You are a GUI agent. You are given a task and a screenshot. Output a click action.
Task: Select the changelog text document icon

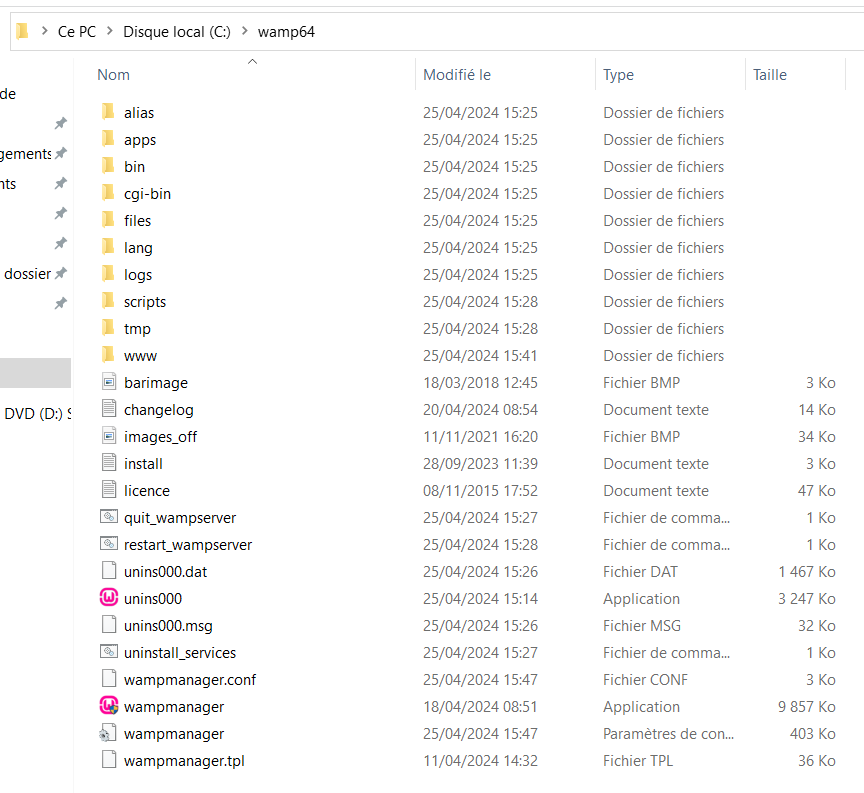(x=109, y=409)
